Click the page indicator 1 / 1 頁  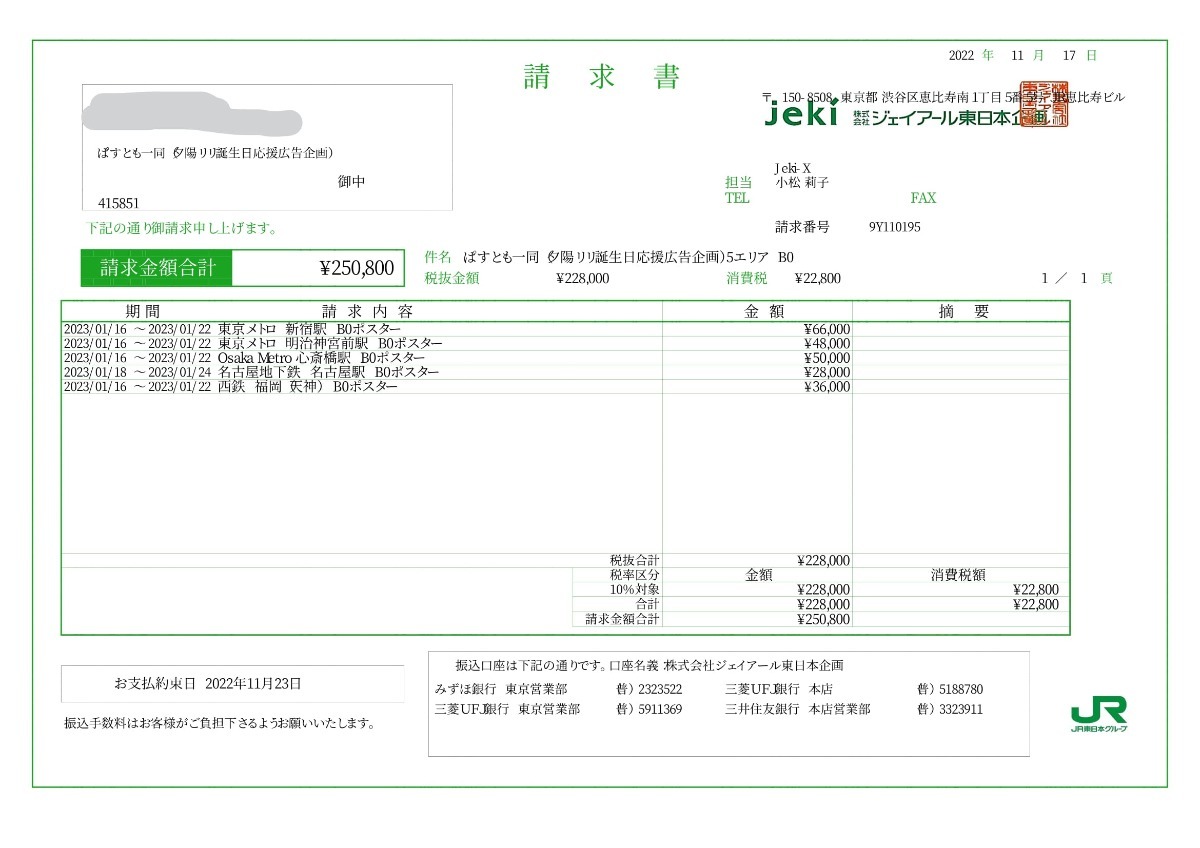point(1077,278)
